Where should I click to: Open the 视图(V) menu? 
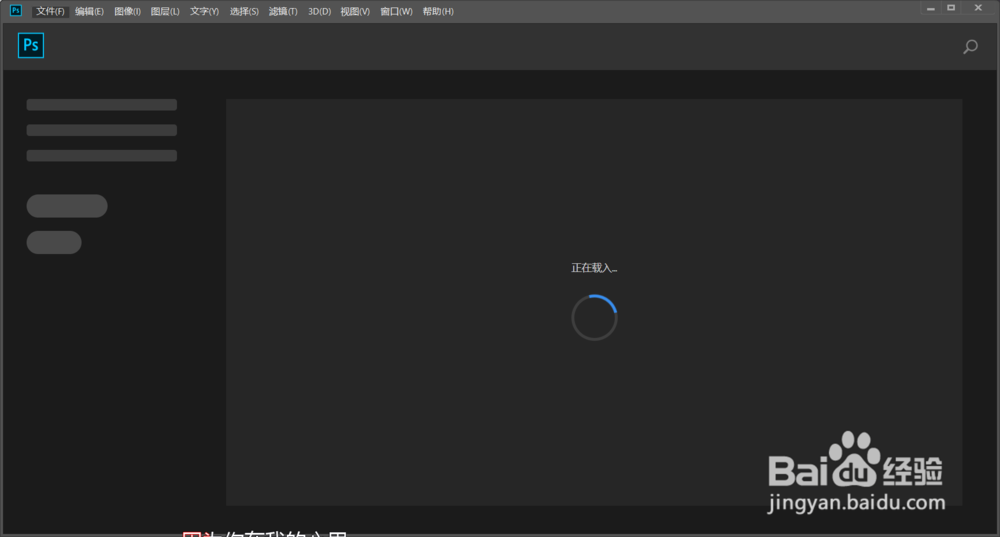click(355, 11)
